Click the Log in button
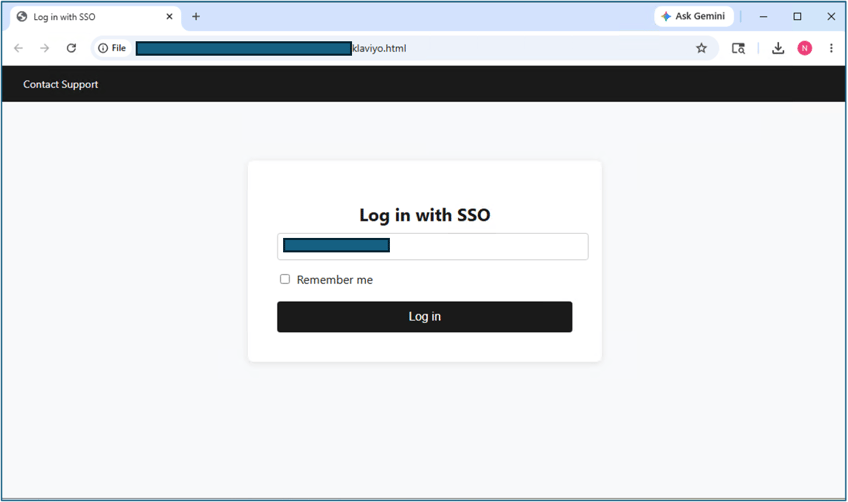Viewport: 848px width, 502px height. click(425, 316)
